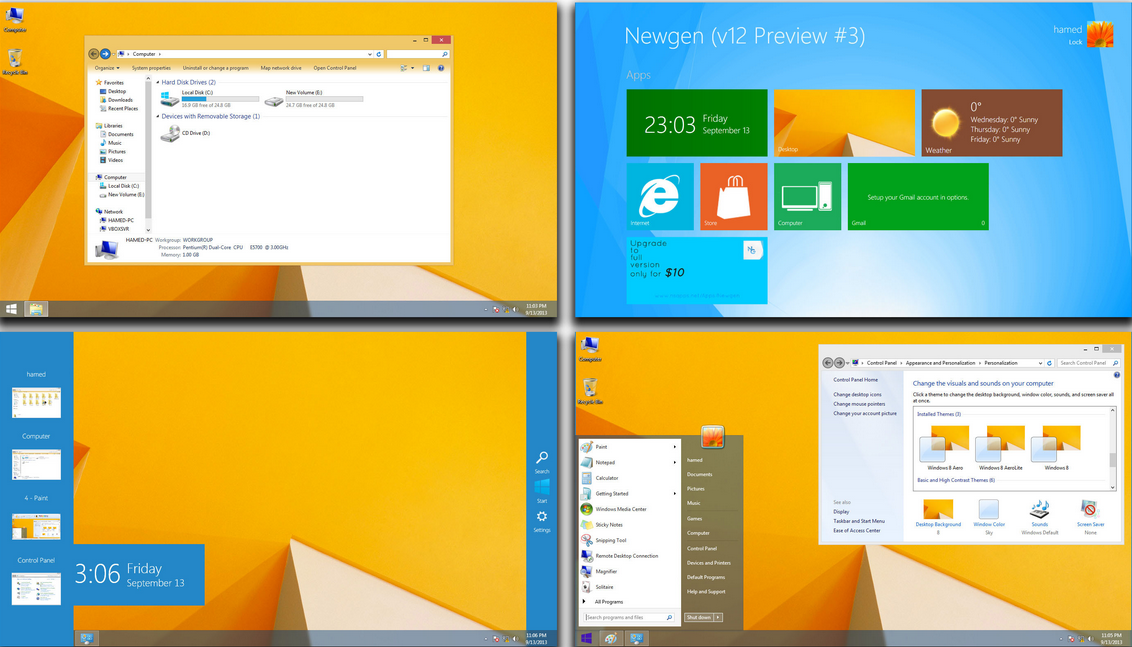The image size is (1132, 647).
Task: Select VBOXSVR under Network in Explorer
Action: (115, 229)
